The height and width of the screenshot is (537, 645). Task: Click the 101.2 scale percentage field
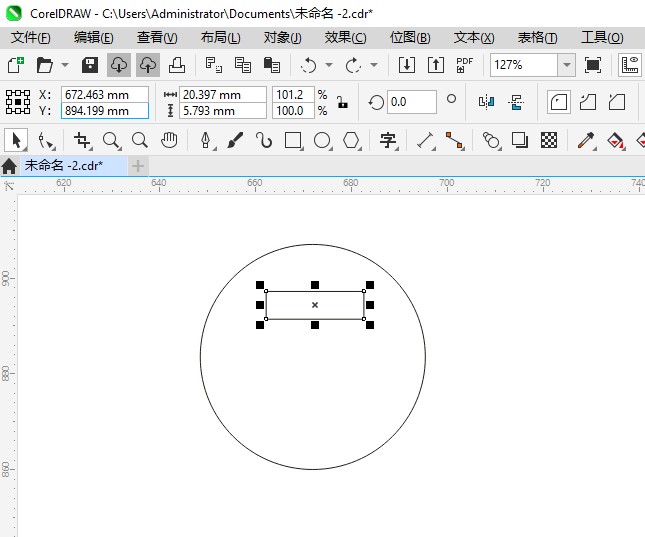click(294, 95)
